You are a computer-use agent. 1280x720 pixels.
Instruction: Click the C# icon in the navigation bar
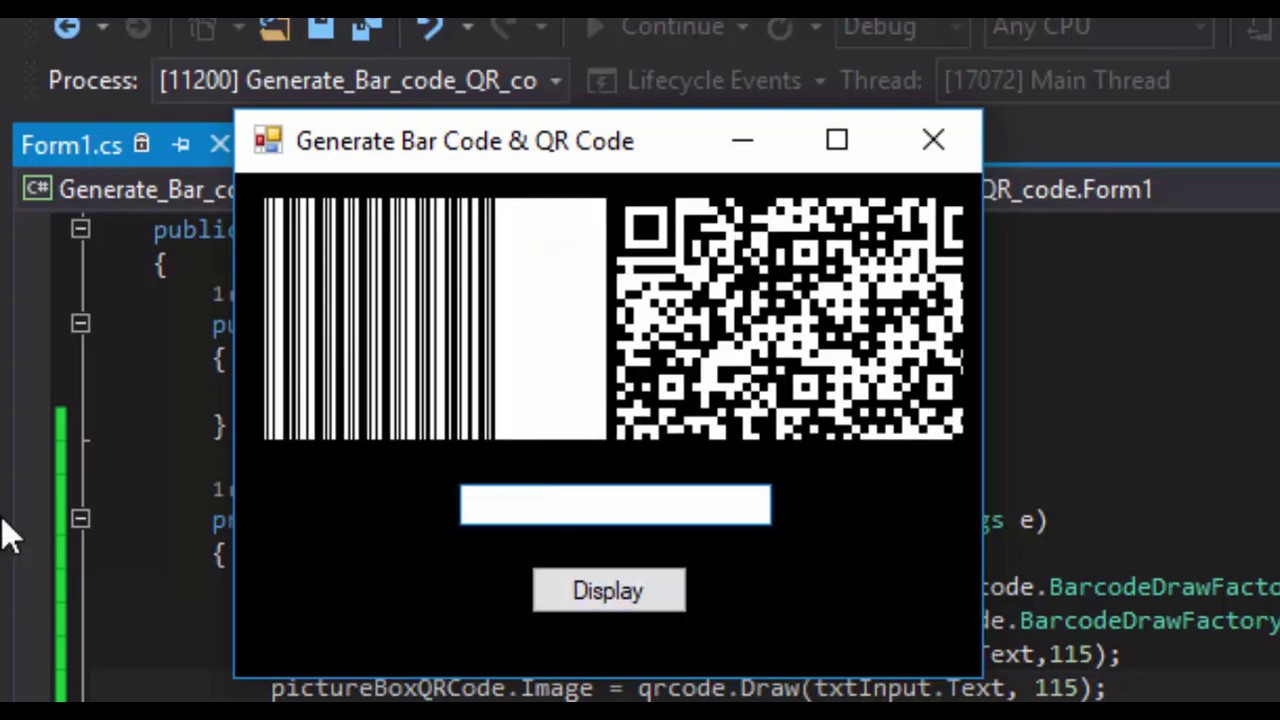(38, 189)
